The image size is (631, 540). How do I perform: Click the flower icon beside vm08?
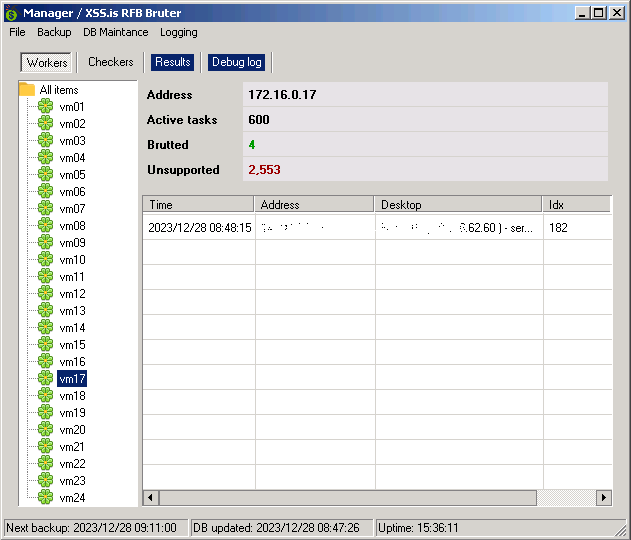click(x=45, y=225)
